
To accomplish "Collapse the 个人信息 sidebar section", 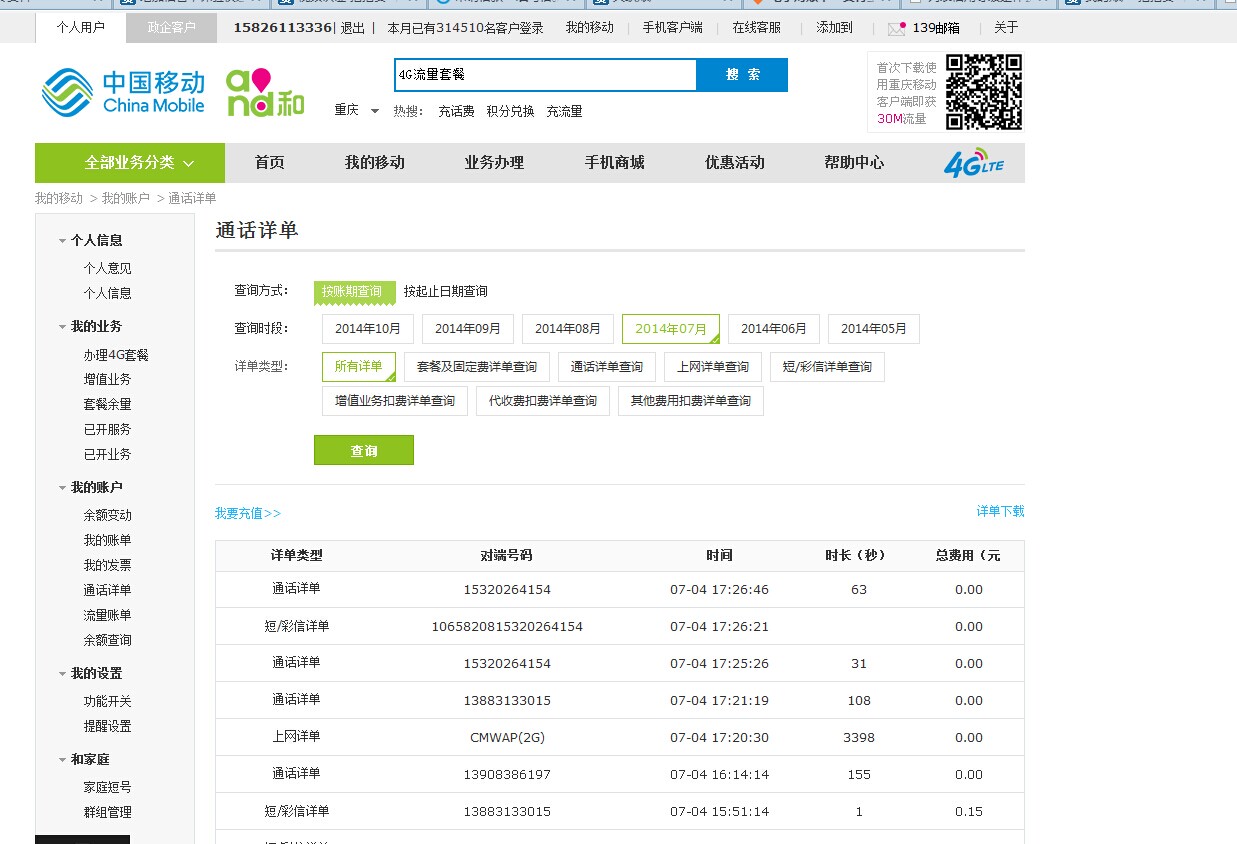I will coord(63,241).
